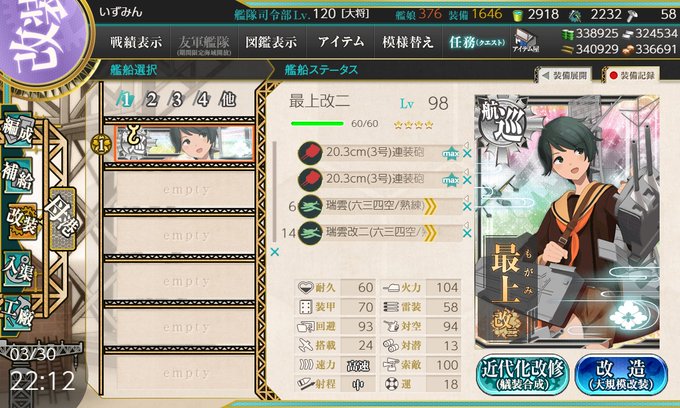Click the equipment list vertical scrollbar
Viewport: 680px width, 408px height.
(x=275, y=191)
